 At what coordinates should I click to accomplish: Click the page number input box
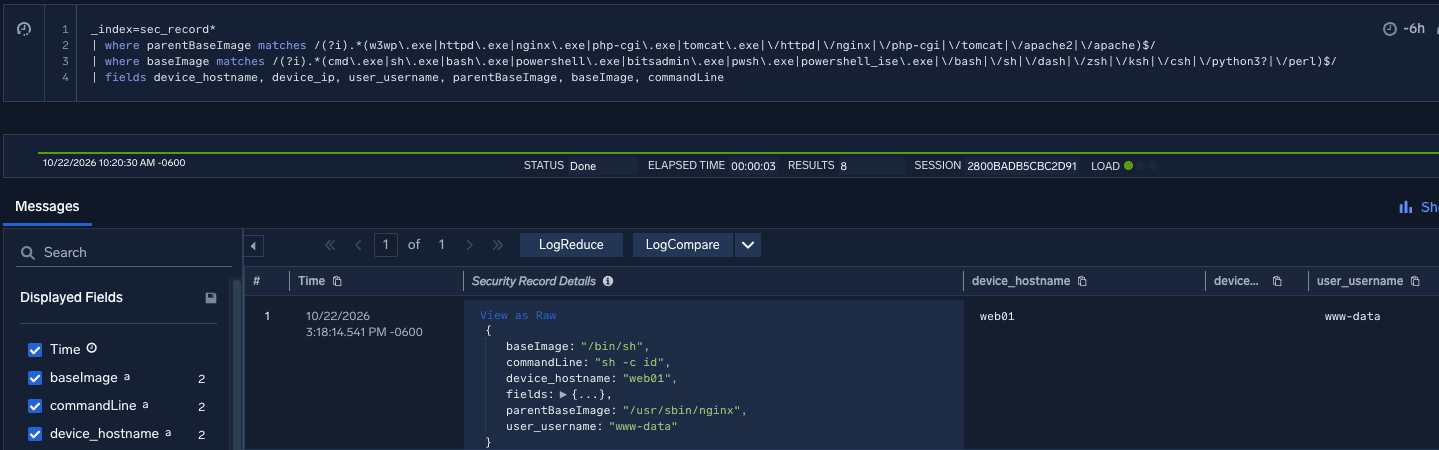[x=386, y=245]
